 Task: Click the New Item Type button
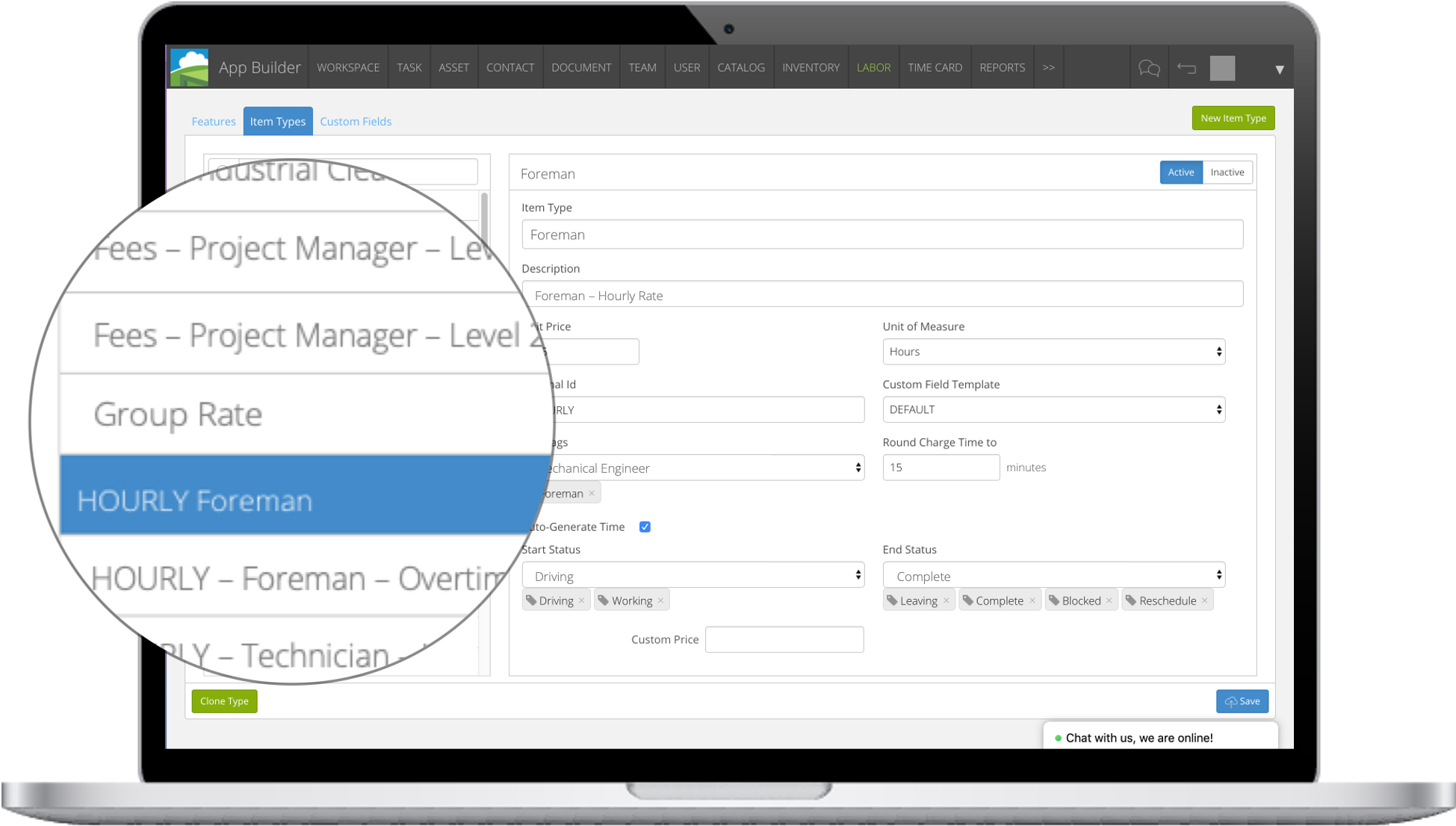[x=1233, y=118]
